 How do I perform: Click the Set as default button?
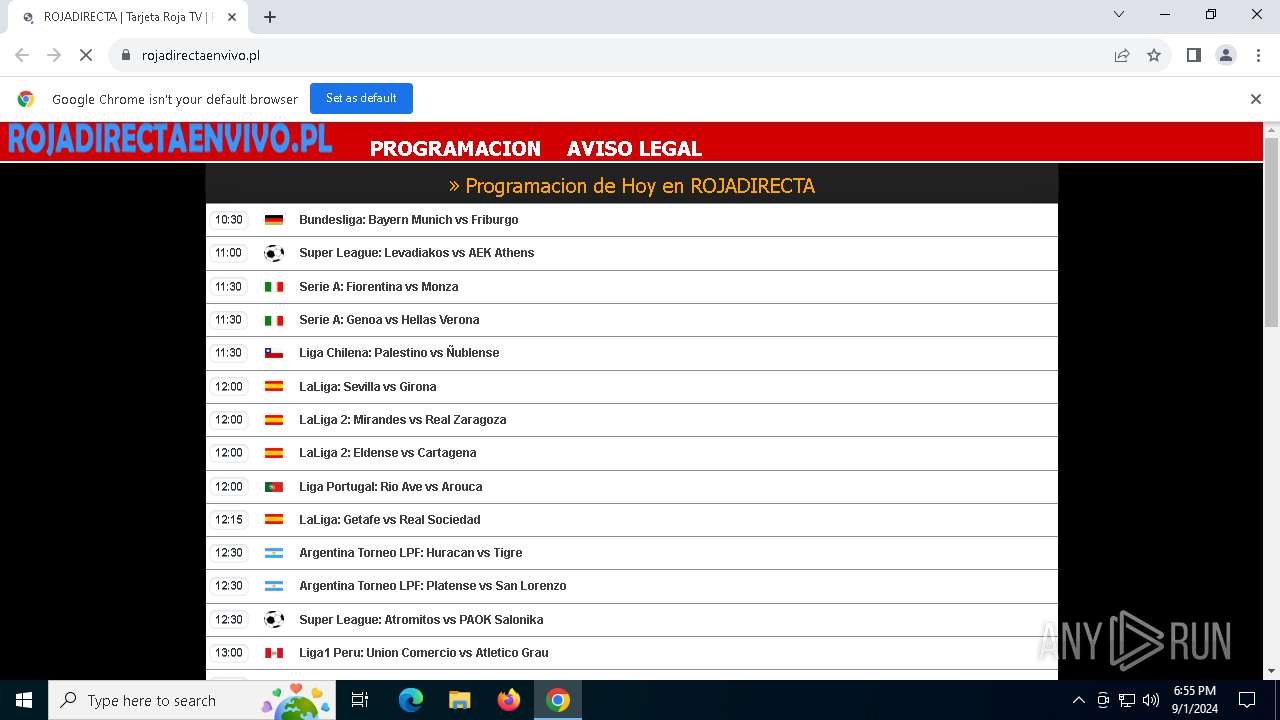point(361,98)
